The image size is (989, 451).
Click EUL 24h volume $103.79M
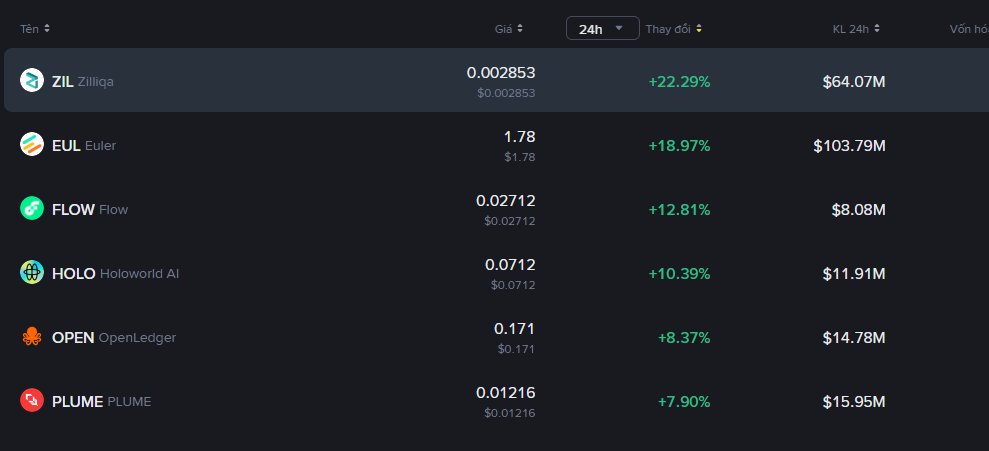click(x=850, y=146)
